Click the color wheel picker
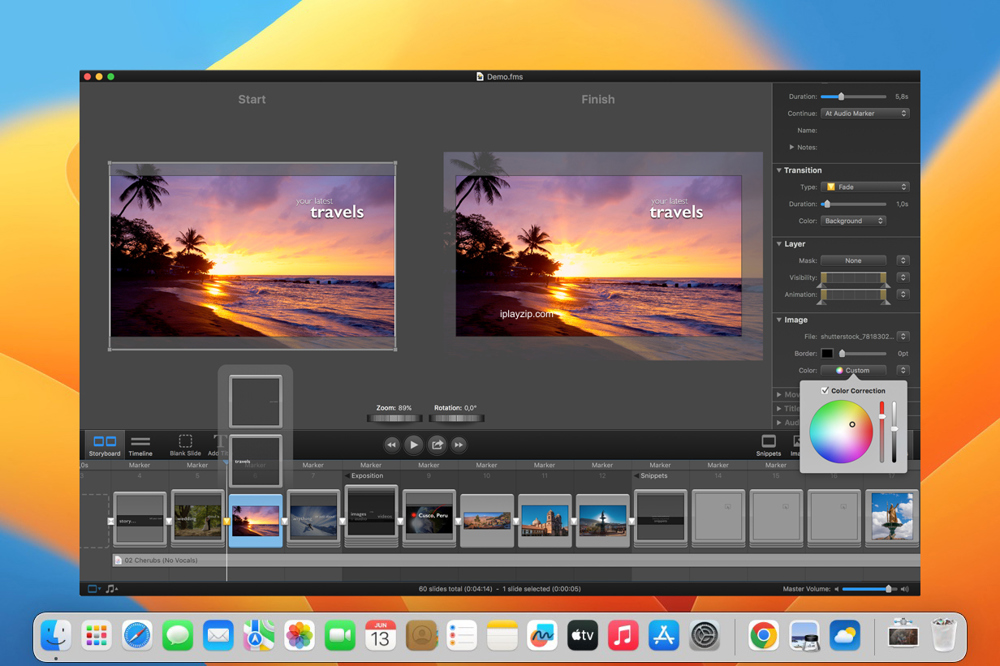Viewport: 1000px width, 666px height. point(841,431)
